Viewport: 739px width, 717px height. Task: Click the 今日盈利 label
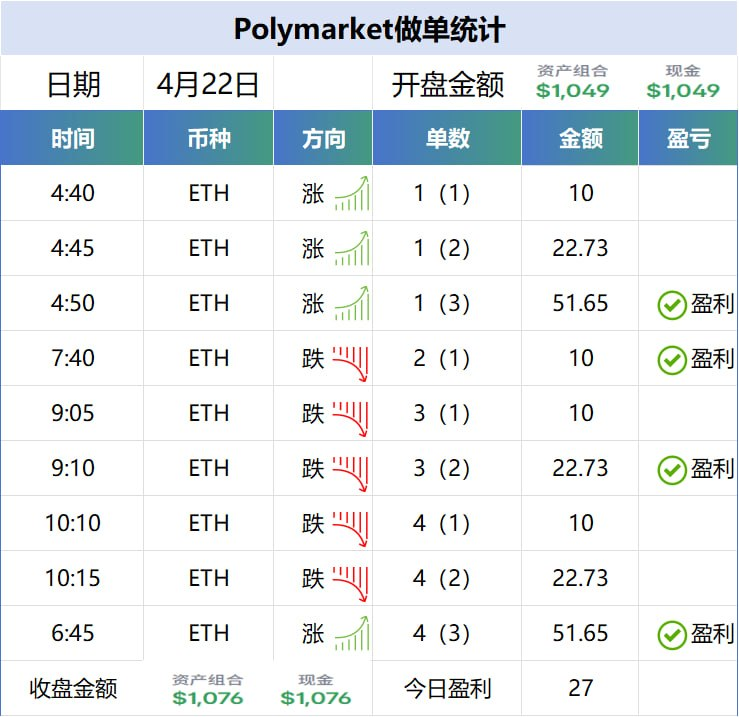[x=448, y=688]
